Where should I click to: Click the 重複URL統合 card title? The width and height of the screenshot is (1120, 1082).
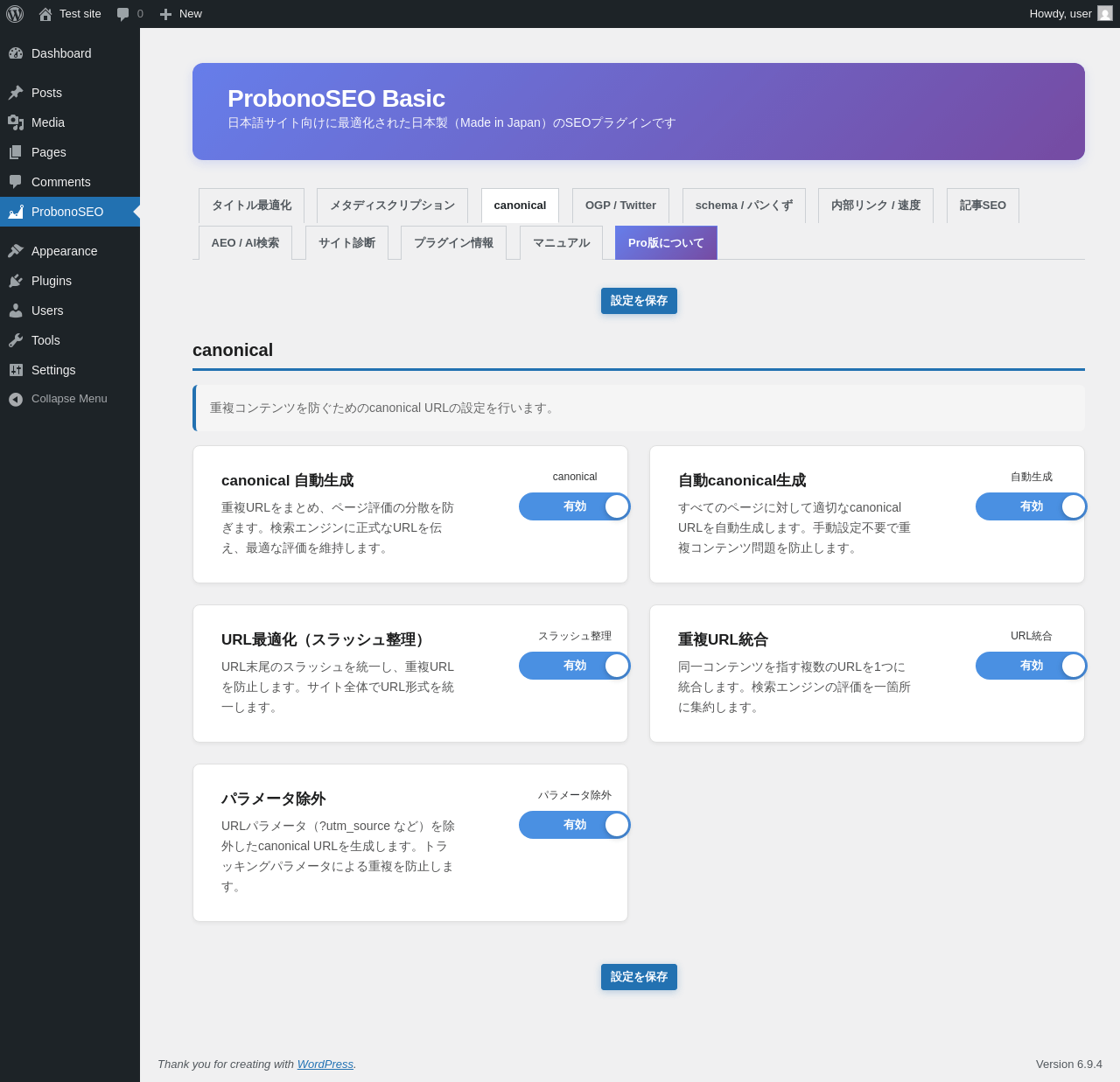(x=723, y=640)
